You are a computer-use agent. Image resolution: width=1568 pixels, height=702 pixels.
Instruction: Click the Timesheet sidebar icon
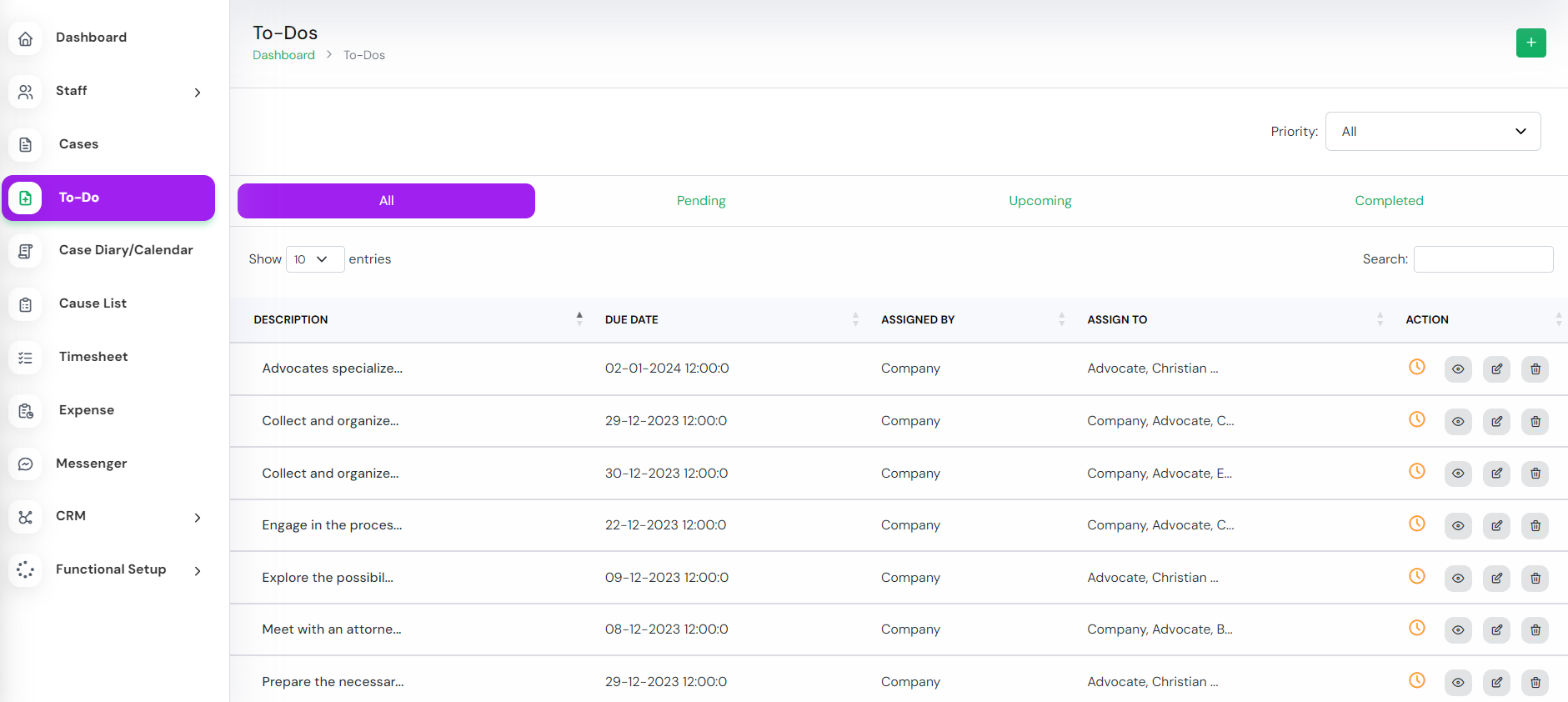pos(26,358)
